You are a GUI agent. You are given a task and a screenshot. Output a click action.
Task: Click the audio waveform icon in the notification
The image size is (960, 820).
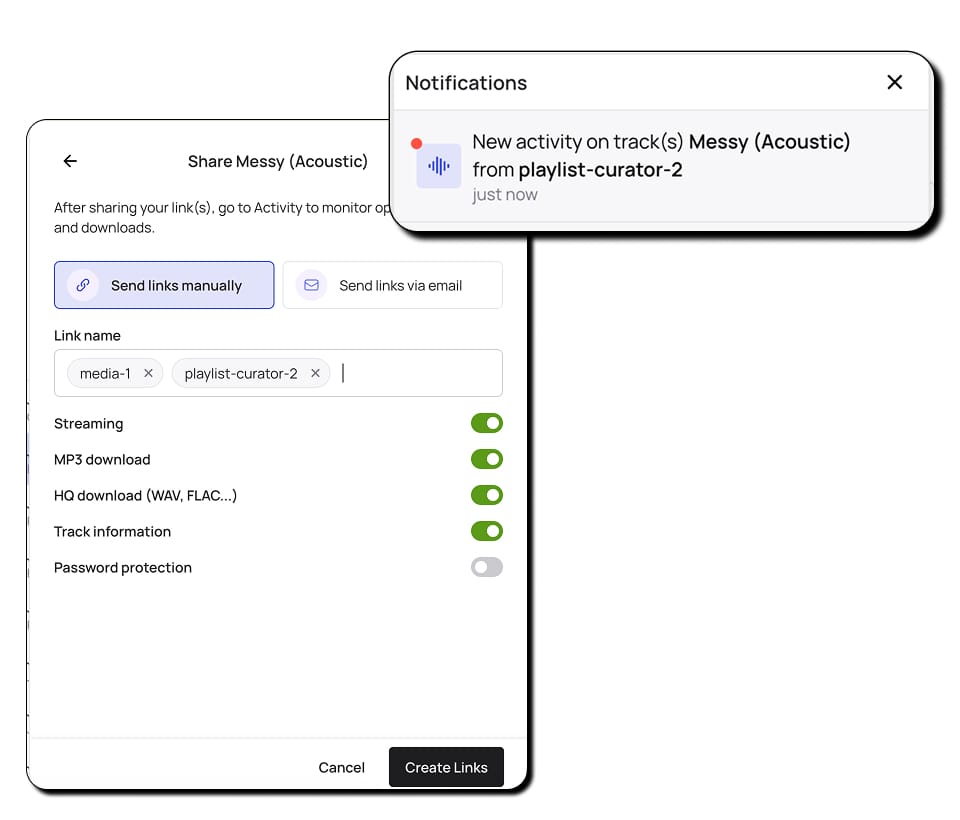click(x=437, y=165)
